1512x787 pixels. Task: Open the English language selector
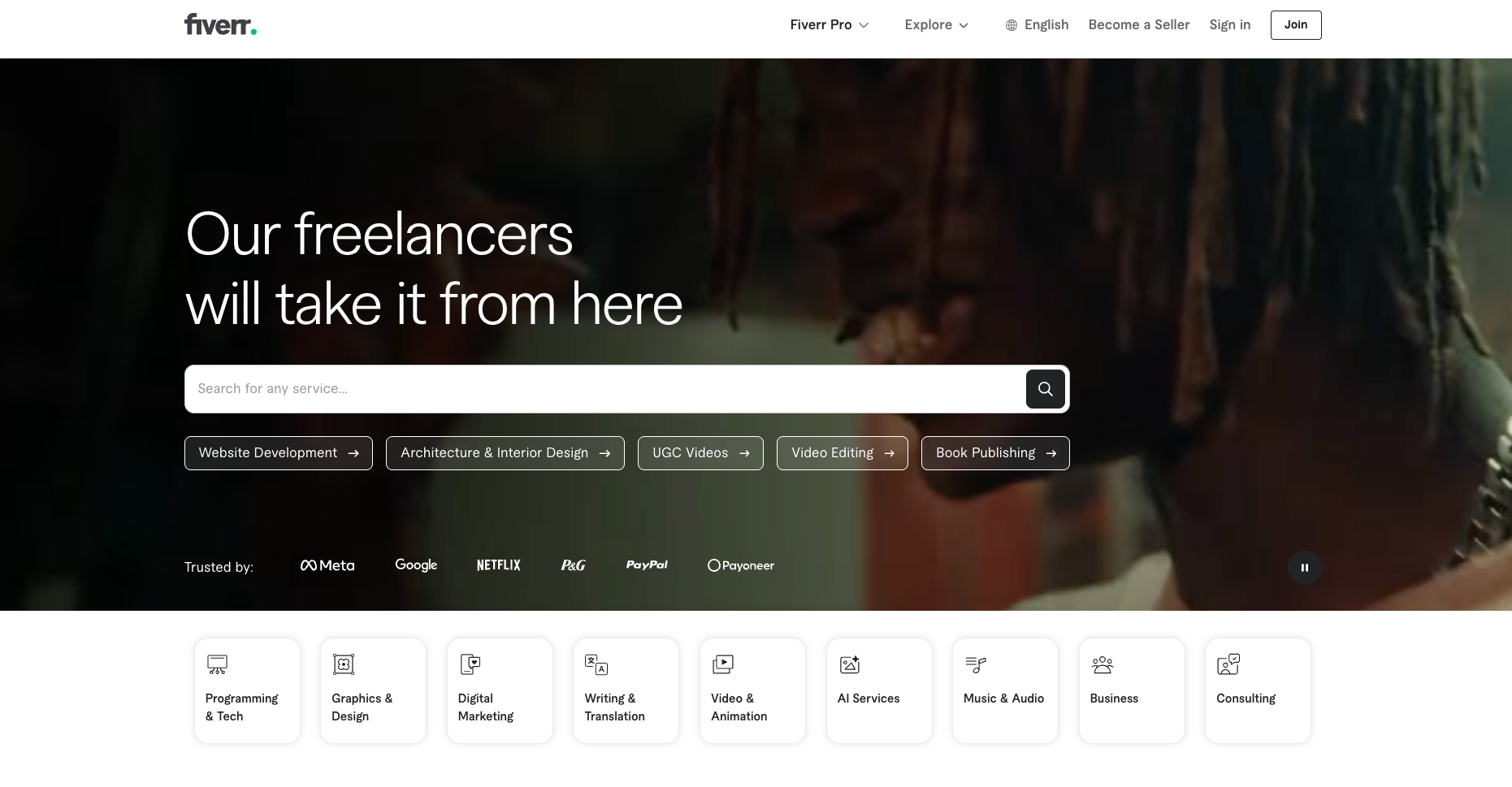[x=1036, y=24]
